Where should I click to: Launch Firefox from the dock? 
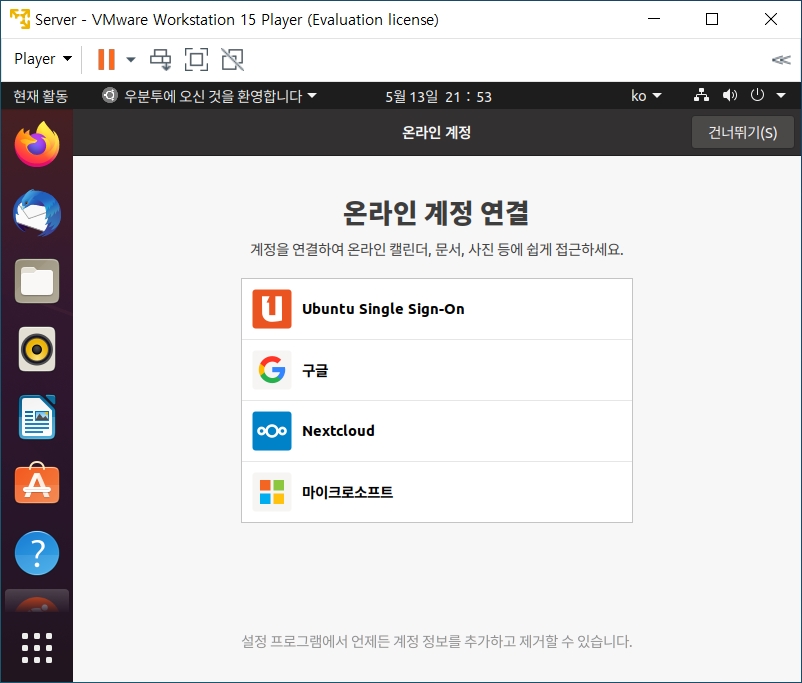37,145
